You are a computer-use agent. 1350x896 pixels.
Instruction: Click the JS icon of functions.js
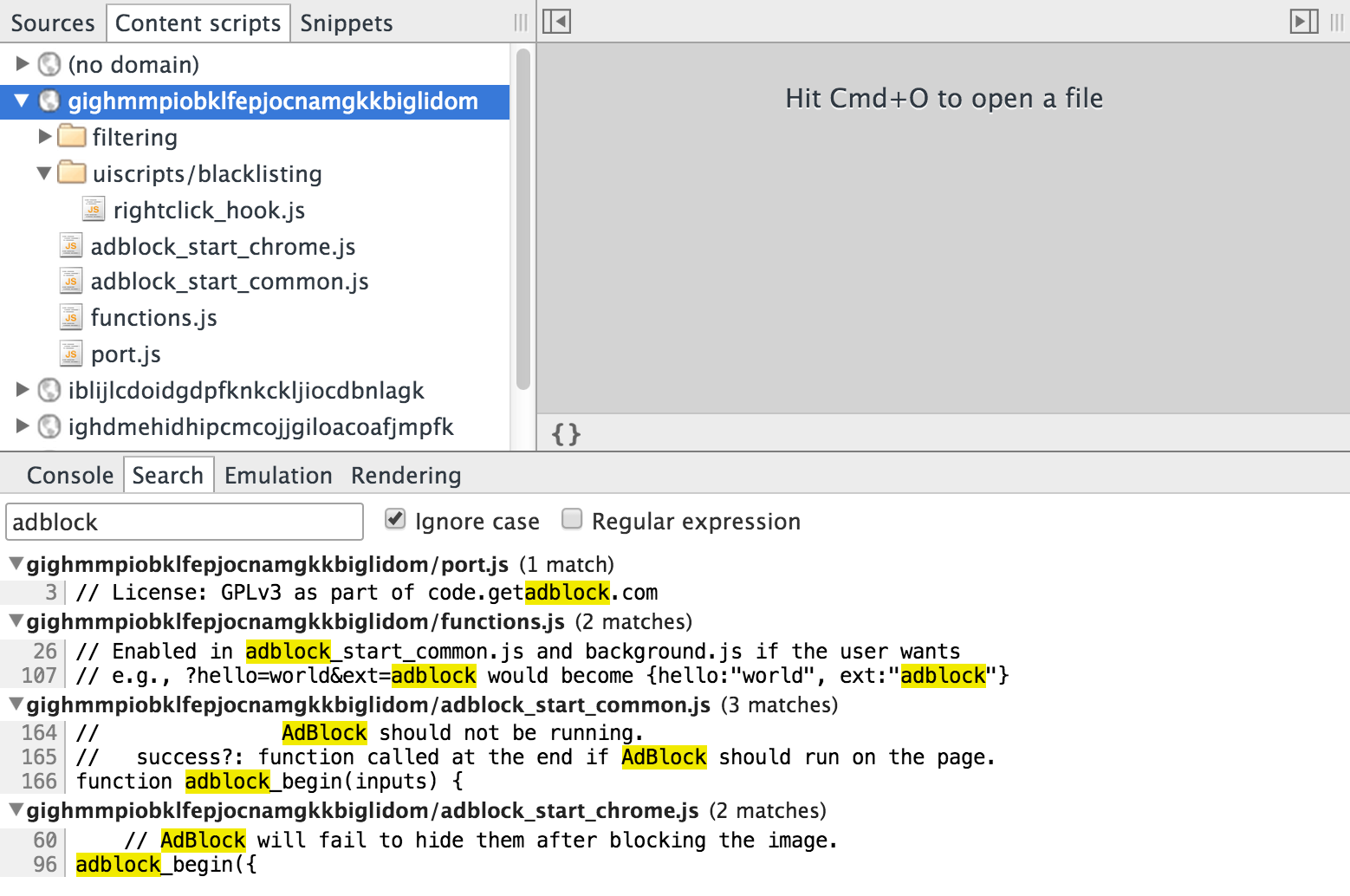coord(71,318)
